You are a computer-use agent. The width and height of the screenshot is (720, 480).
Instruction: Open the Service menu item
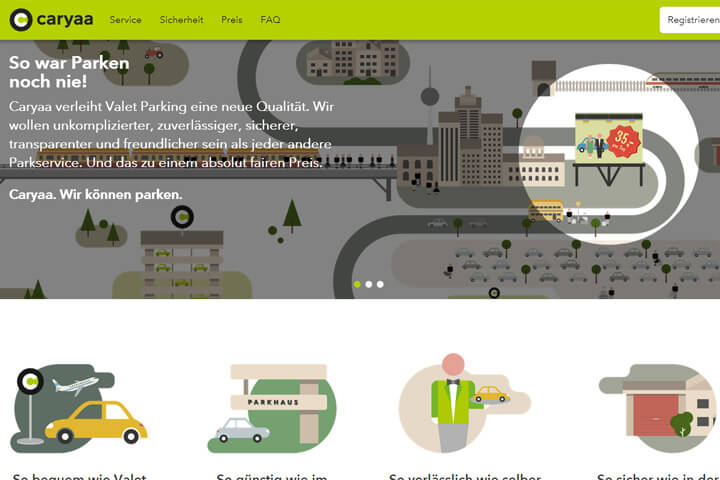125,20
